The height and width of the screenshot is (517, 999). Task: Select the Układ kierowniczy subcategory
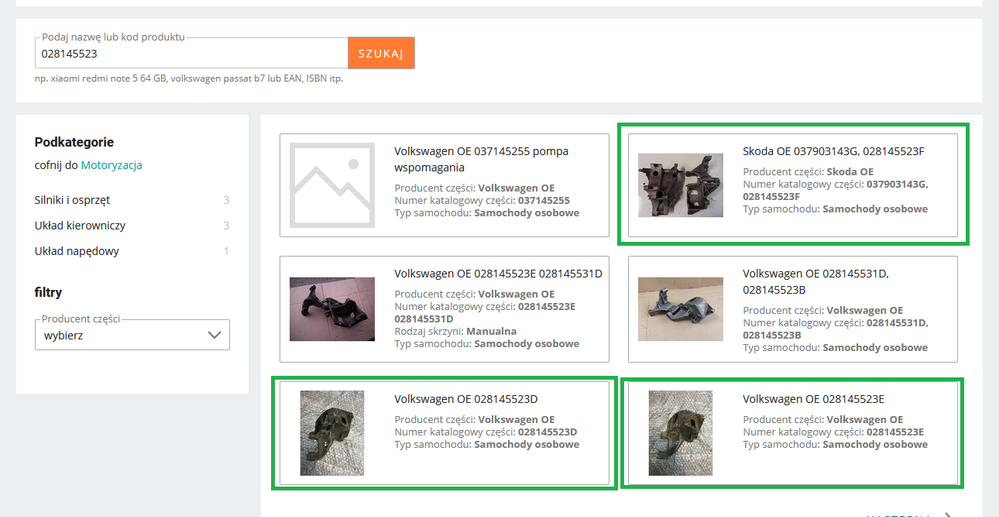click(80, 226)
